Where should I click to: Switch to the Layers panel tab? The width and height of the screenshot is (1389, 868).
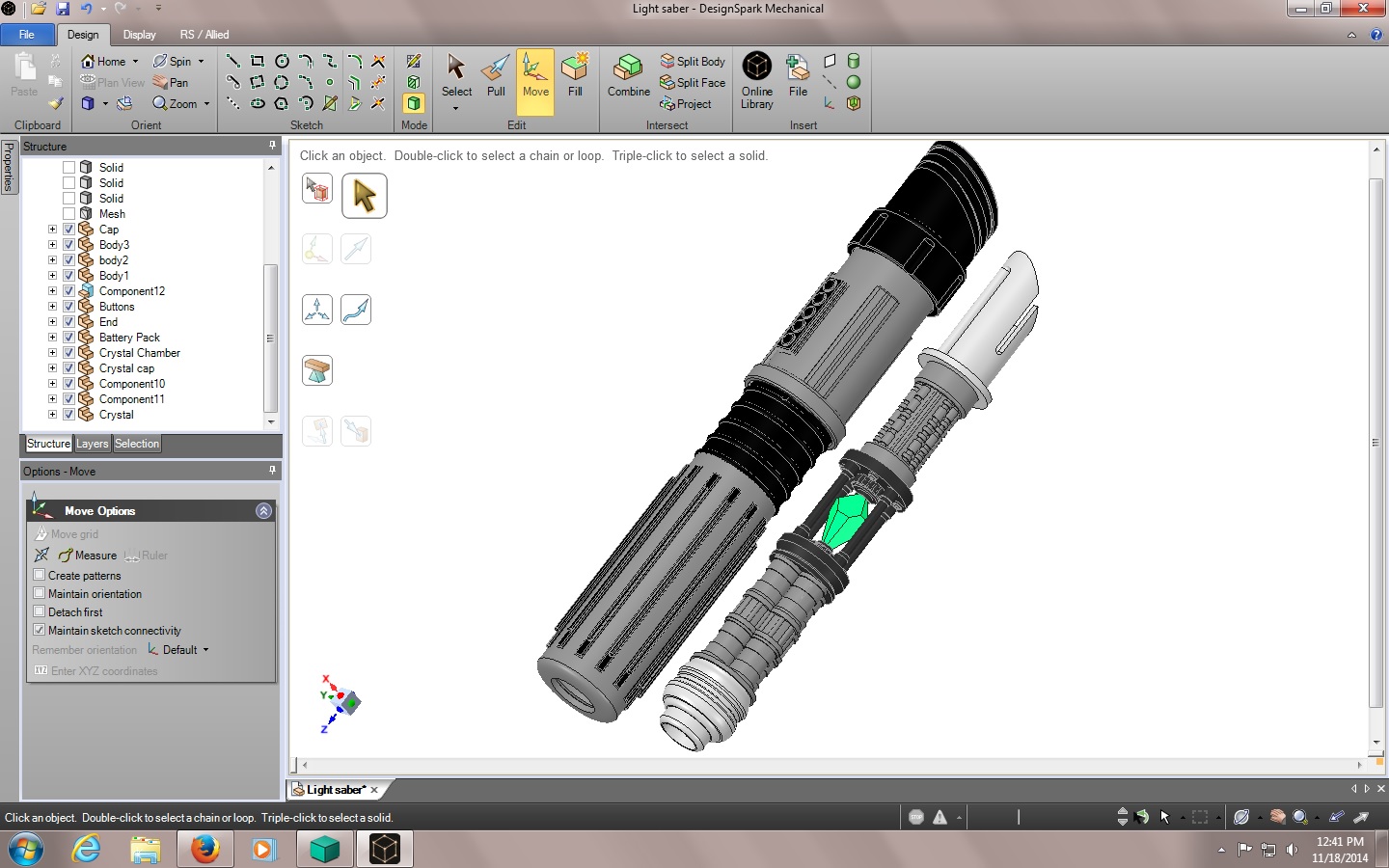pyautogui.click(x=93, y=444)
